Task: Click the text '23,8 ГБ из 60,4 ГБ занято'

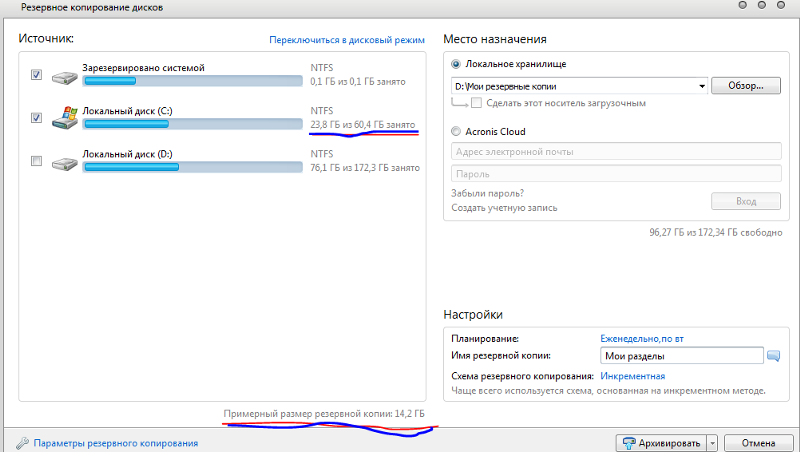Action: point(363,124)
